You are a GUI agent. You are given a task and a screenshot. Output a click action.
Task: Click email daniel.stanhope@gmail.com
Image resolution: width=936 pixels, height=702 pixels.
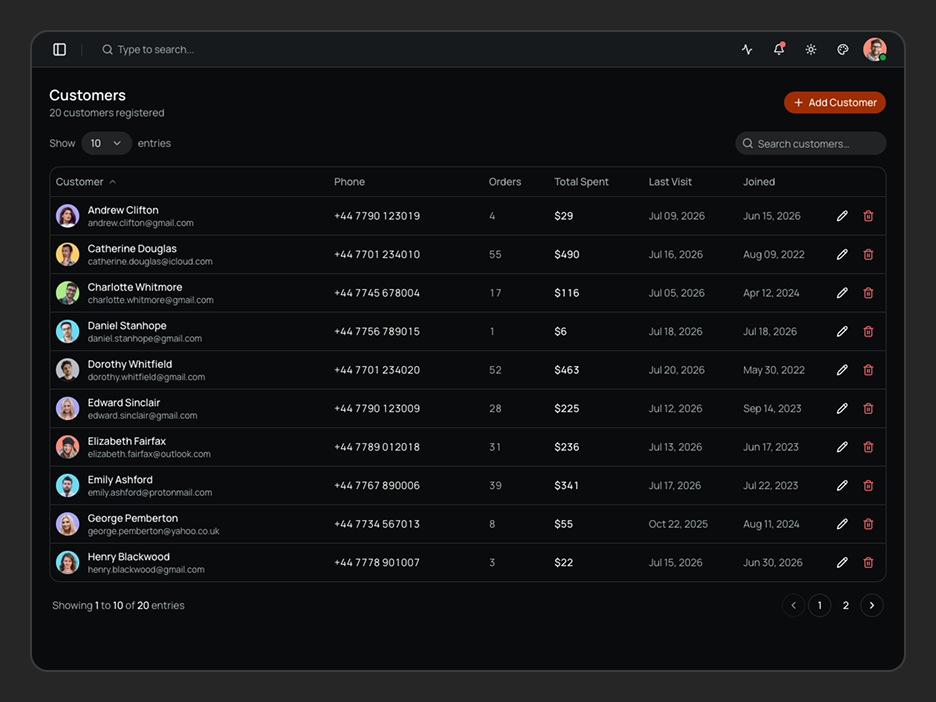144,338
